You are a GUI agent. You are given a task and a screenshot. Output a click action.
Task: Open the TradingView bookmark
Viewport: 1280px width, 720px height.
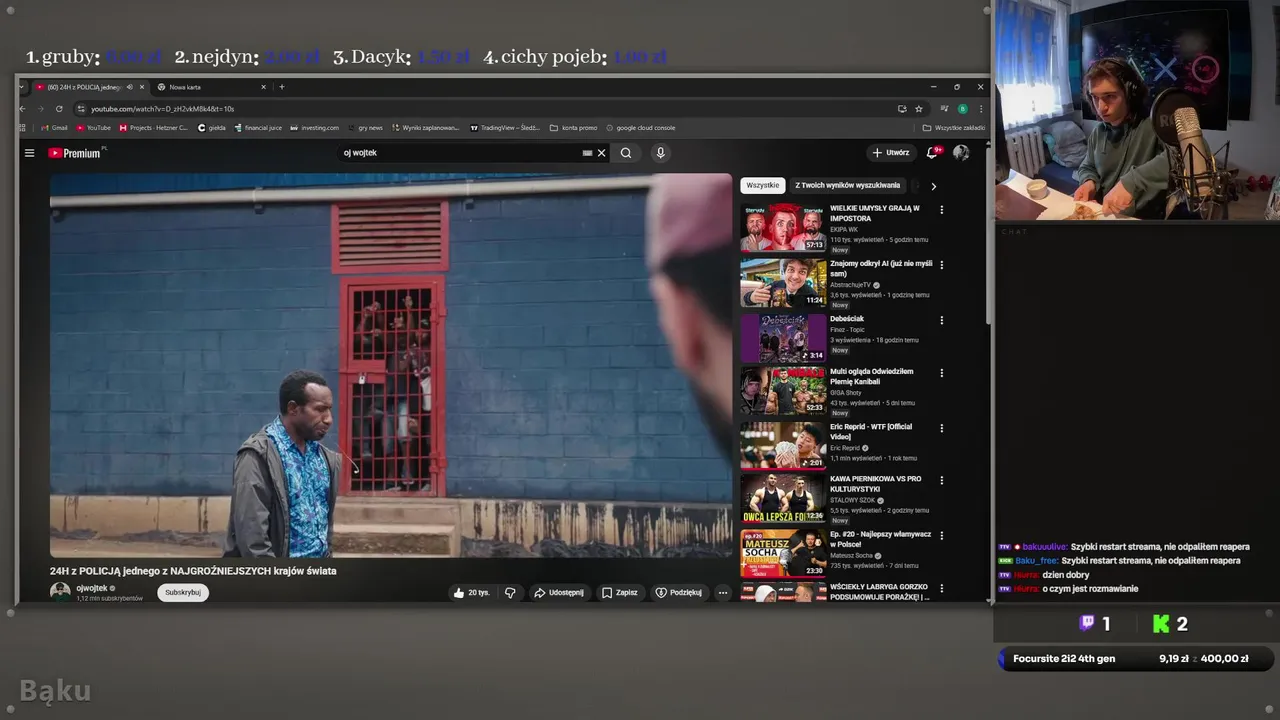tap(504, 128)
